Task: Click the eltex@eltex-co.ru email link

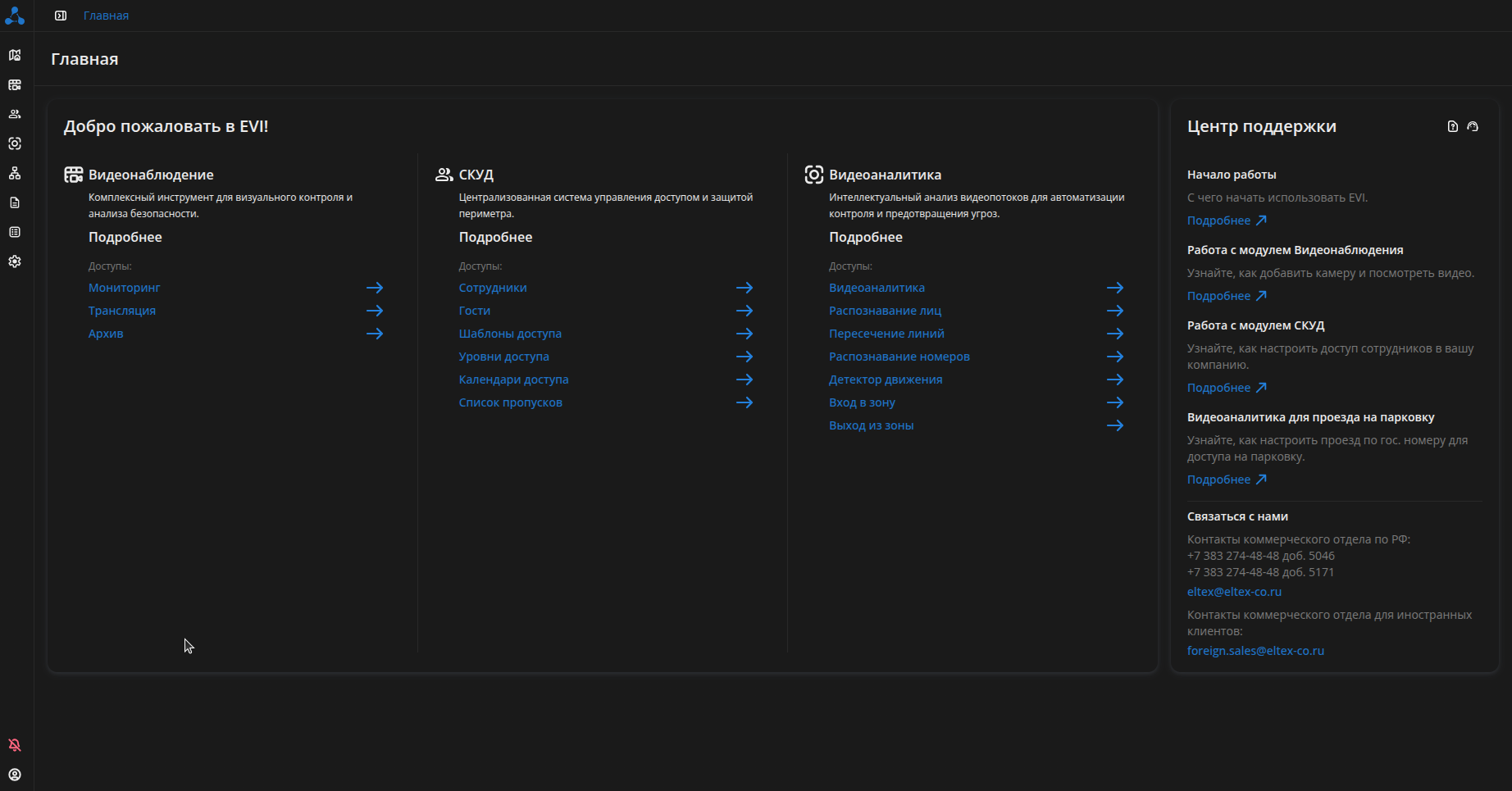Action: point(1234,592)
